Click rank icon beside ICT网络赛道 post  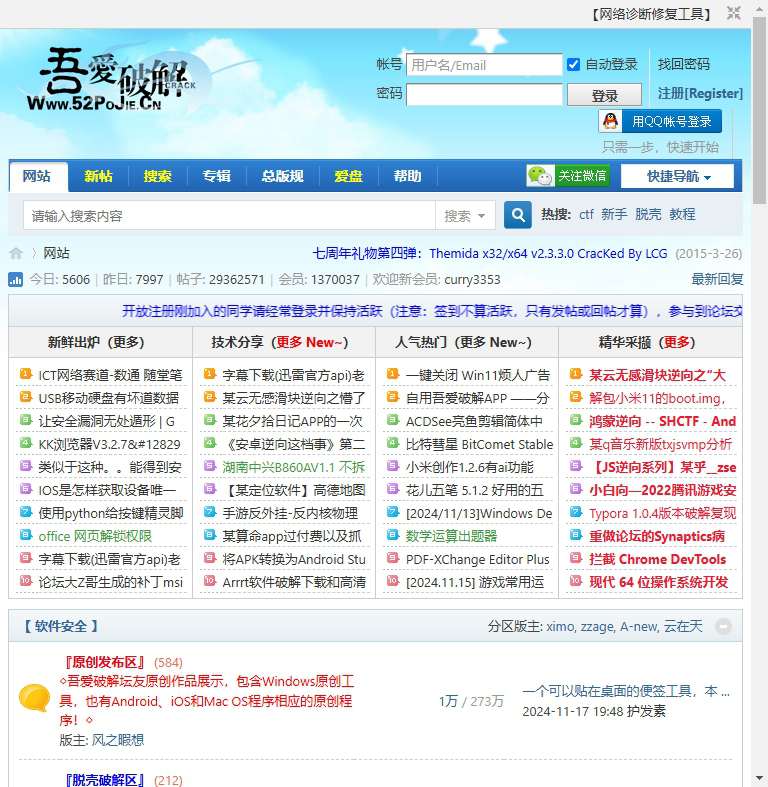click(26, 374)
